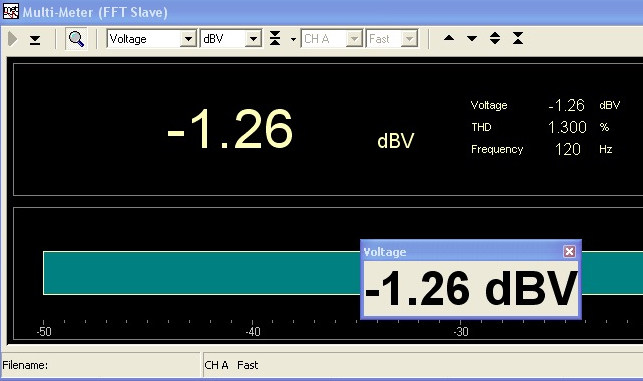Click the run/play triangle icon

point(13,39)
